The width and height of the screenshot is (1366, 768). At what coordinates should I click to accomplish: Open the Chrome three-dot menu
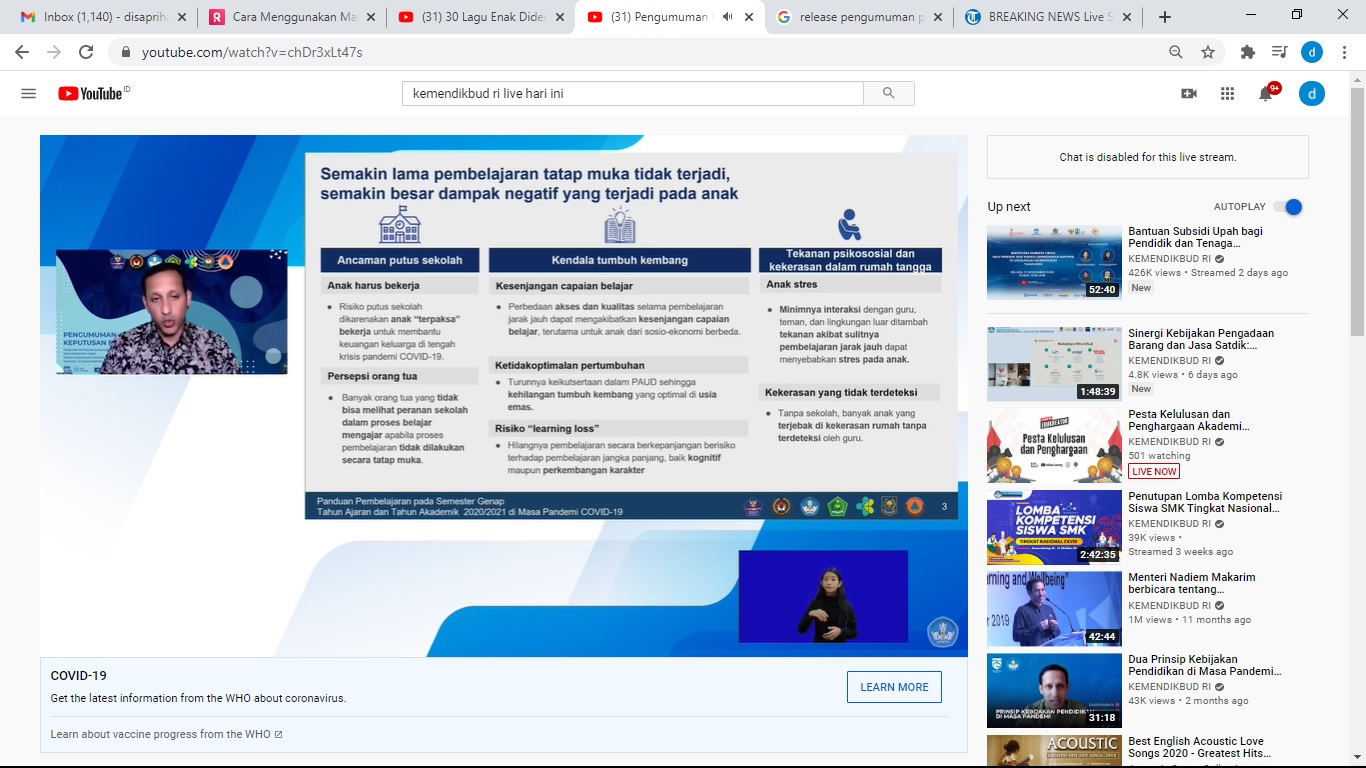[x=1345, y=52]
